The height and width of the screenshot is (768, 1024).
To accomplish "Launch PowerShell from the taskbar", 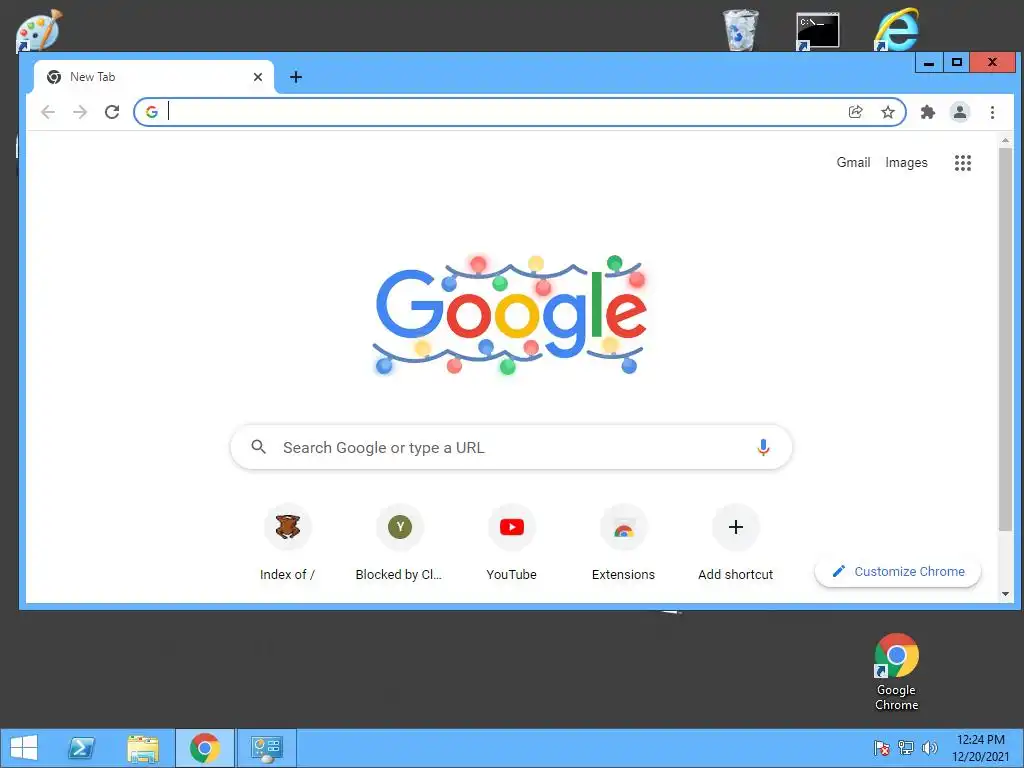I will (x=82, y=748).
